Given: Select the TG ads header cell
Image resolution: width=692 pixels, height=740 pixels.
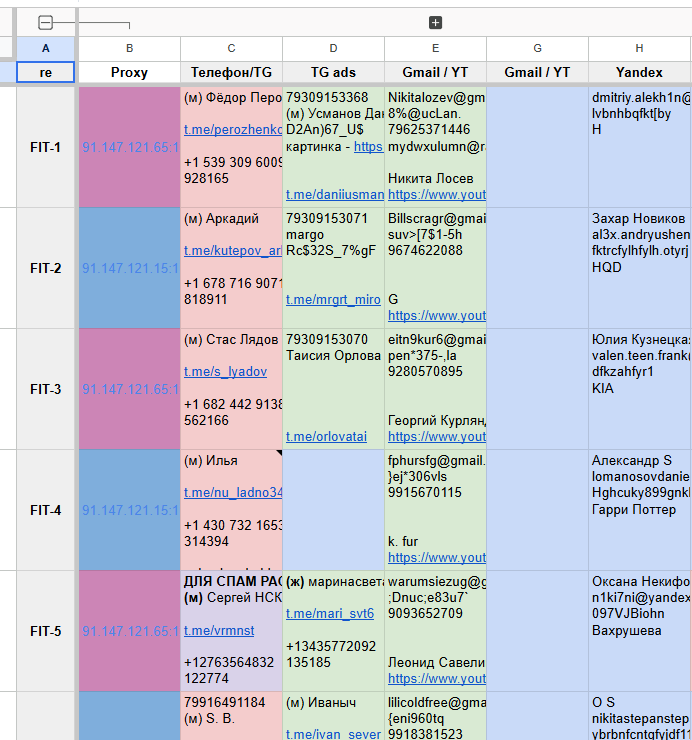Looking at the screenshot, I should [333, 72].
